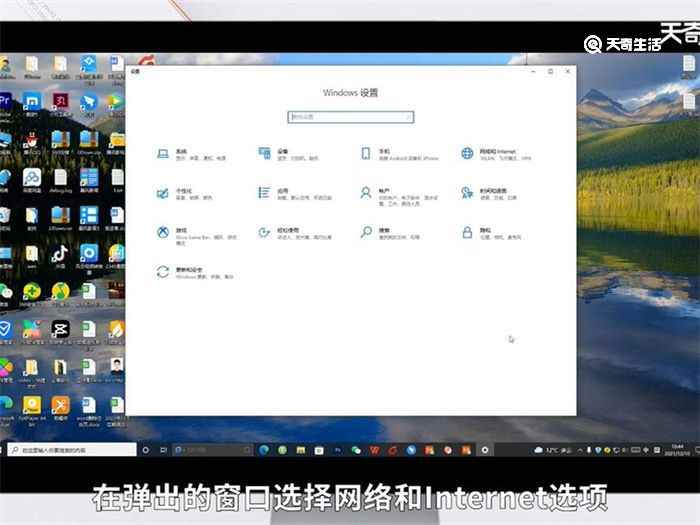
Task: Select the Maxthon browser desktop shortcut
Action: [32, 104]
